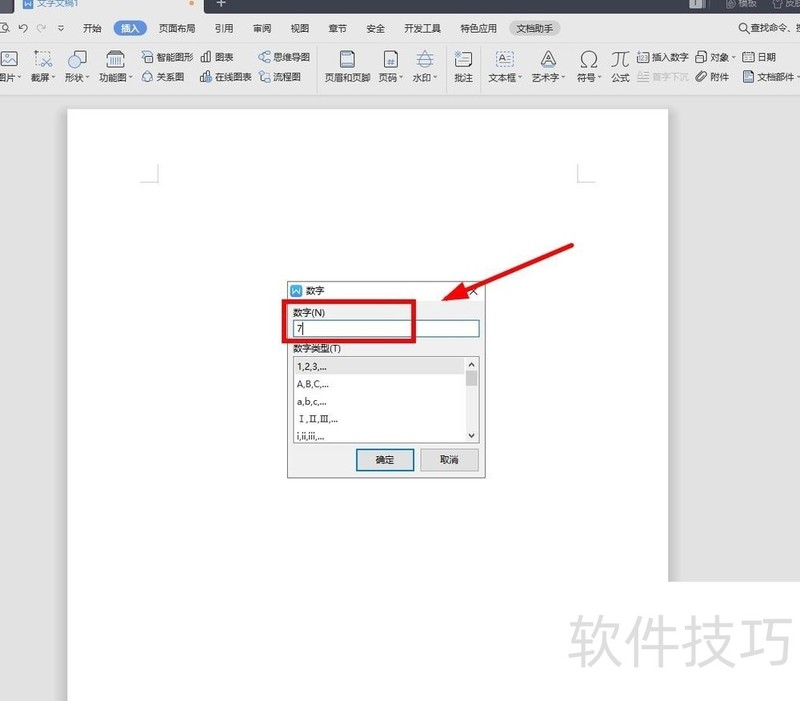Insert a picture with the 图片 icon
This screenshot has width=800, height=701.
tap(9, 60)
